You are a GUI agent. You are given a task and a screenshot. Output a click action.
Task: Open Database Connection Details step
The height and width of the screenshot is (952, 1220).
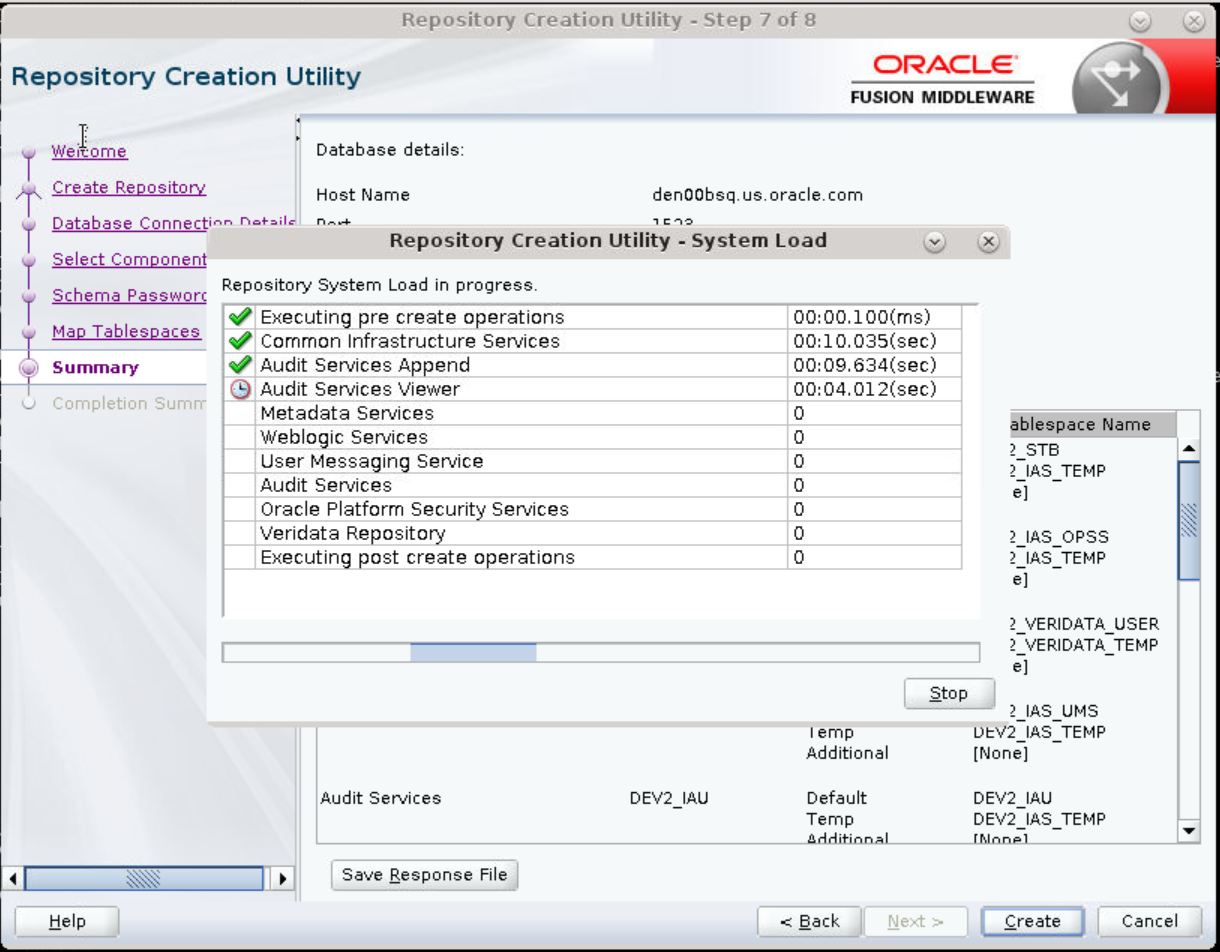coord(173,223)
